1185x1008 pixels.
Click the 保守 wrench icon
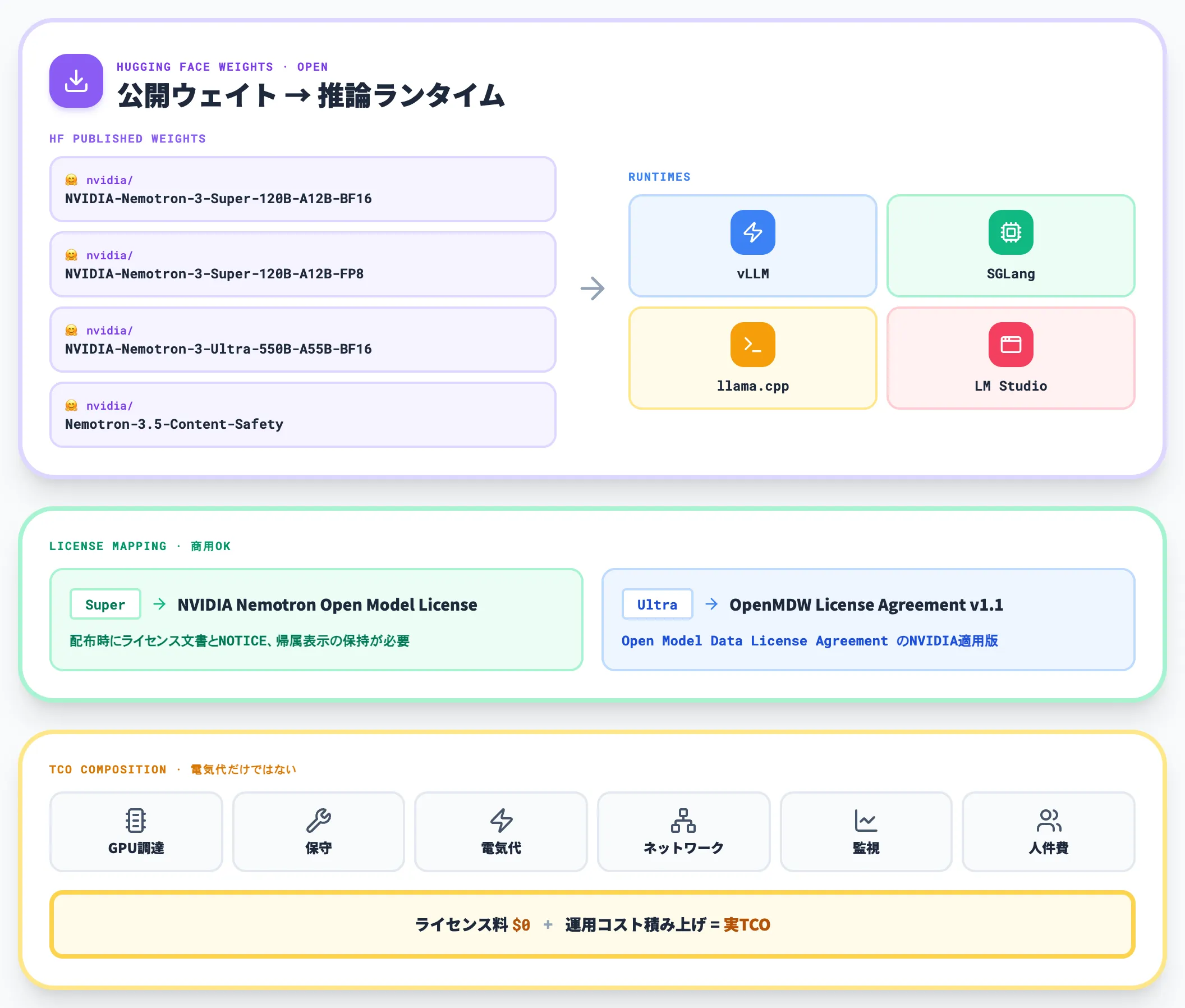tap(318, 821)
